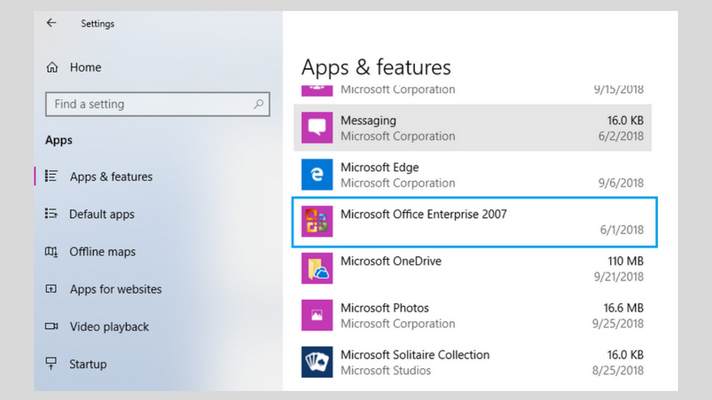Click the 6/2/2018 Messaging install date
712x400 pixels.
[621, 136]
